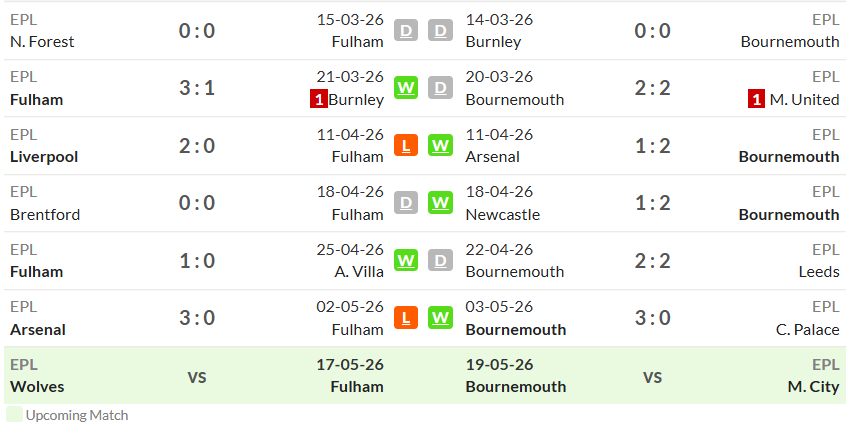Screen dimensions: 847x422
Task: Click green W badge for Newcastle vs Bournemouth
Action: pos(440,203)
